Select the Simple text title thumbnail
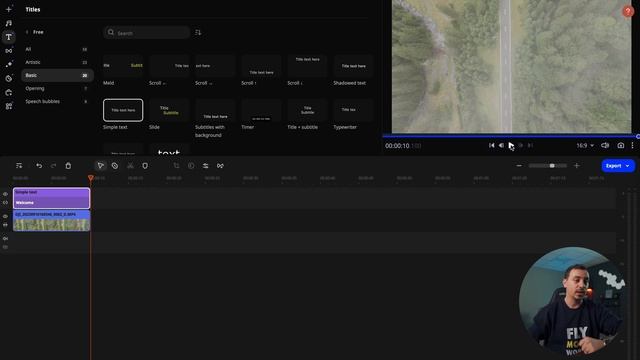640x360 pixels. pyautogui.click(x=123, y=110)
